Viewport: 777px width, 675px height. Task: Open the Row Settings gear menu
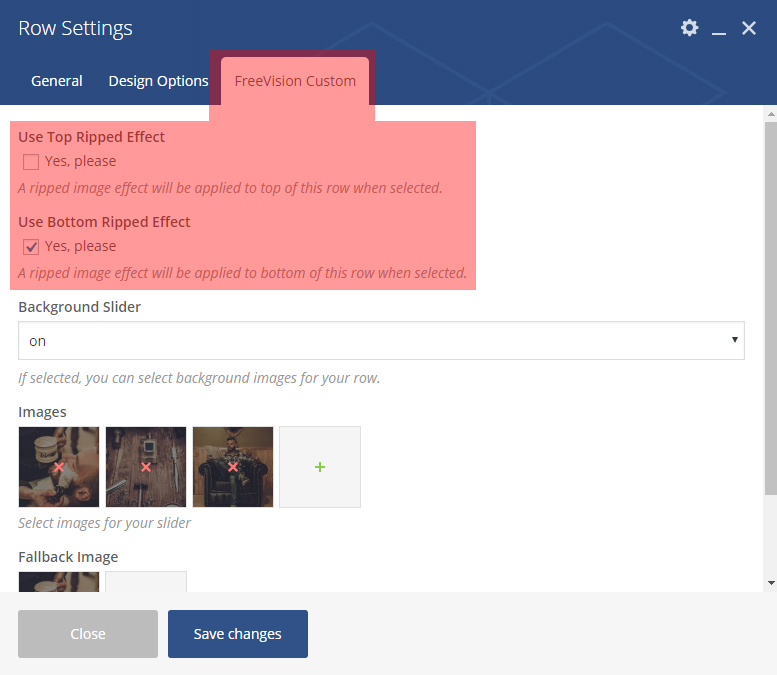click(689, 28)
